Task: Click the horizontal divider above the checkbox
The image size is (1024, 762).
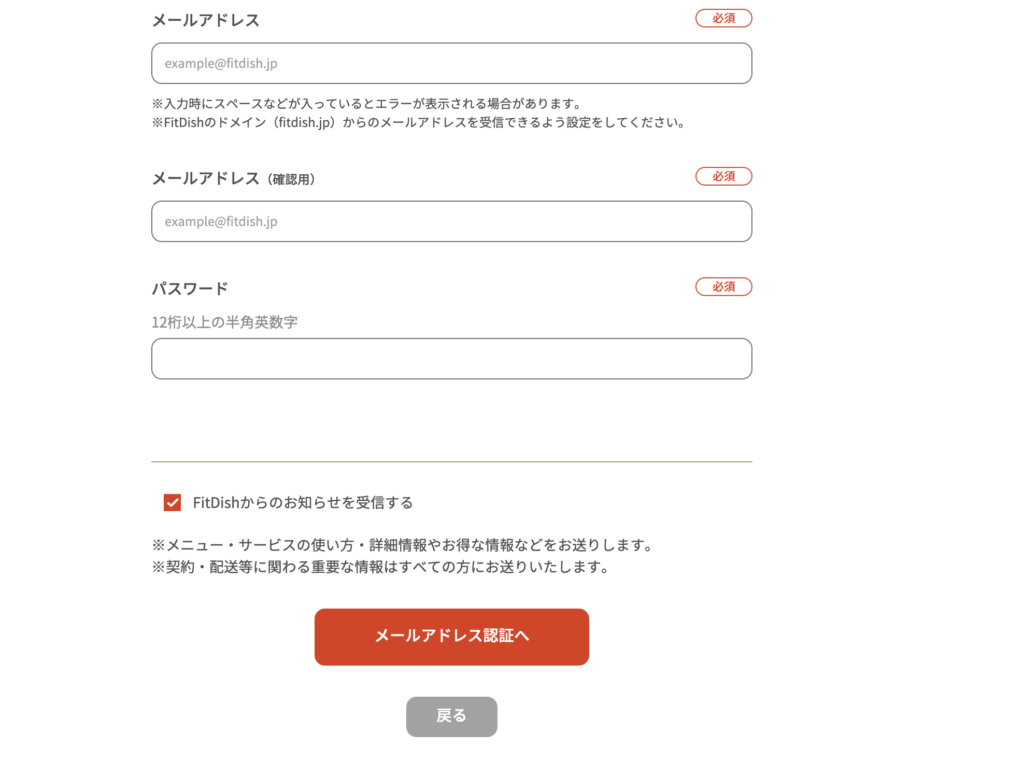Action: [451, 462]
